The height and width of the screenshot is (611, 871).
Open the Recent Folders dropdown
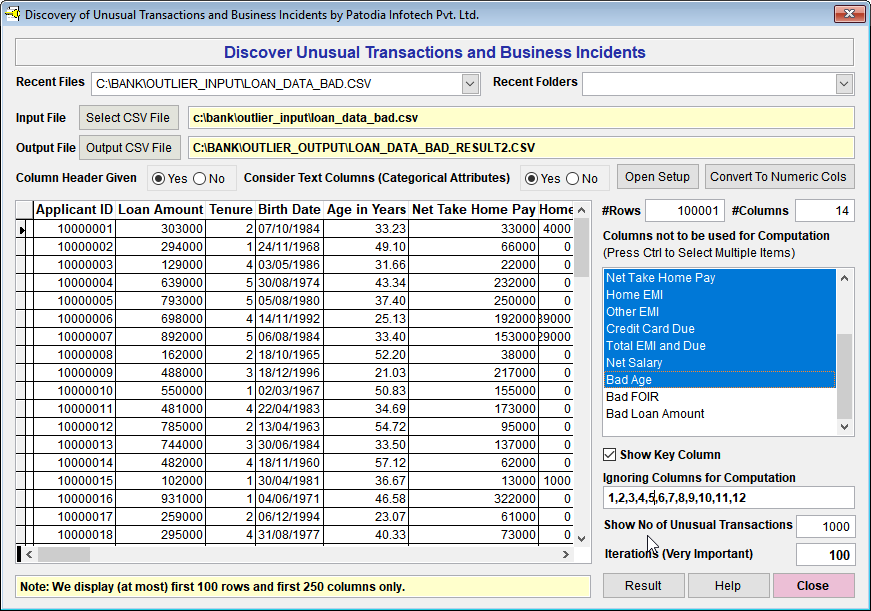point(845,84)
